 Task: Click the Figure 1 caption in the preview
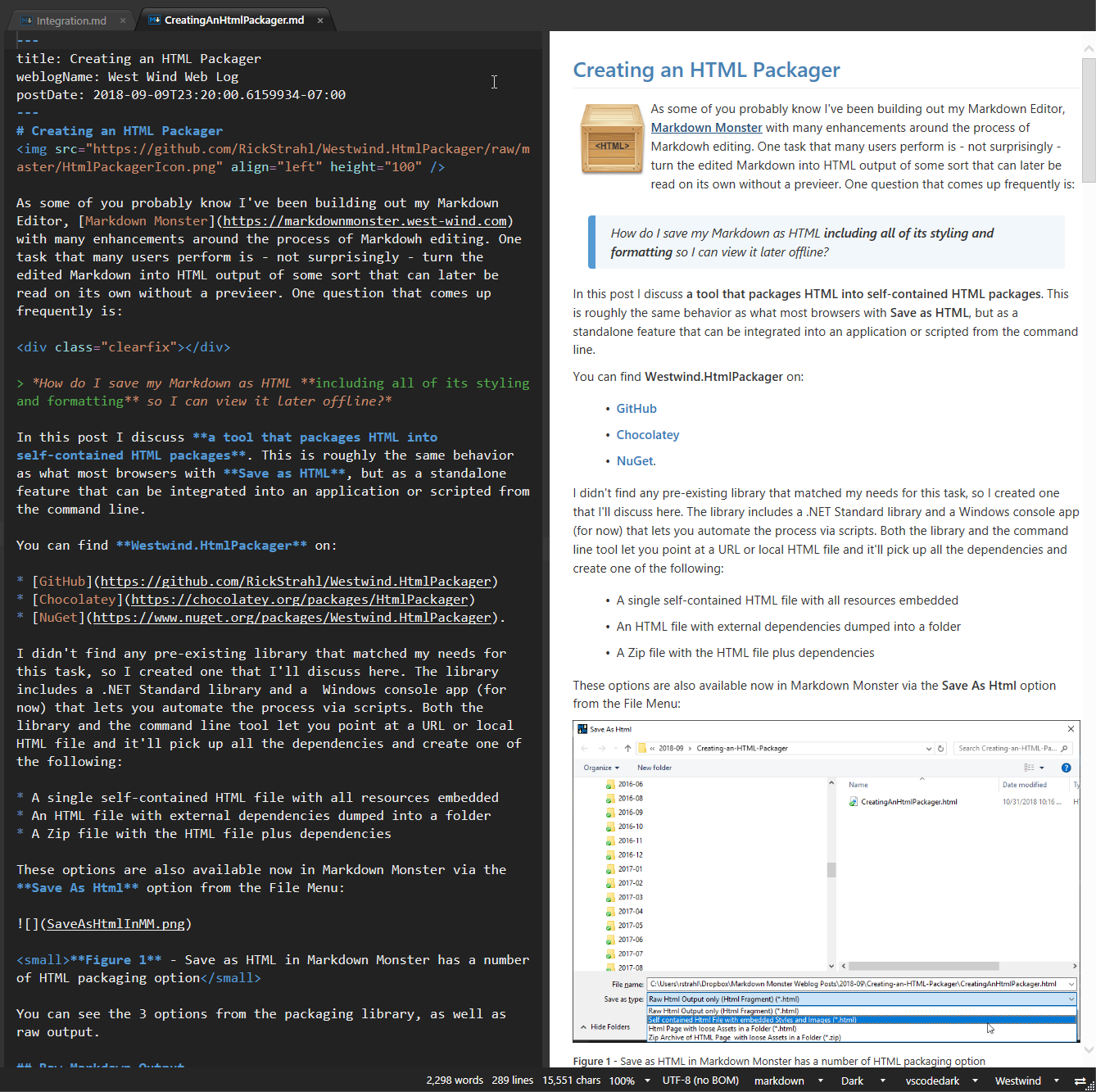click(x=779, y=1061)
